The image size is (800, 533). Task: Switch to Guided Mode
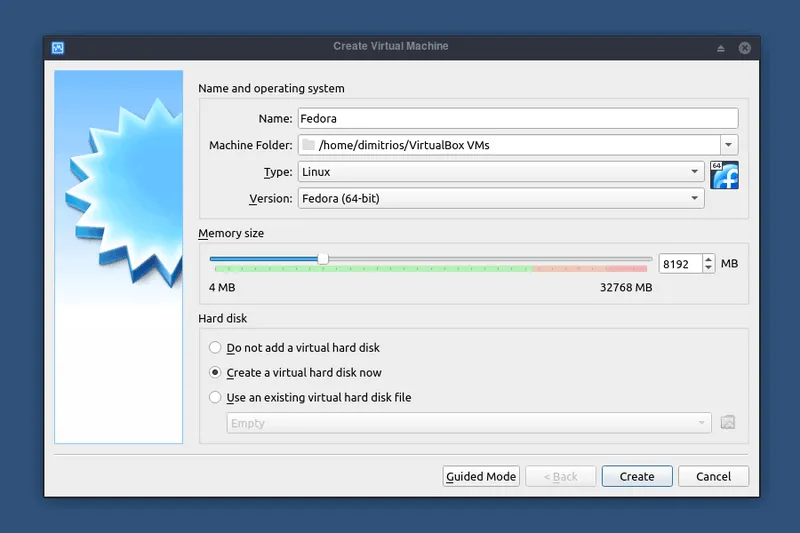tap(481, 477)
